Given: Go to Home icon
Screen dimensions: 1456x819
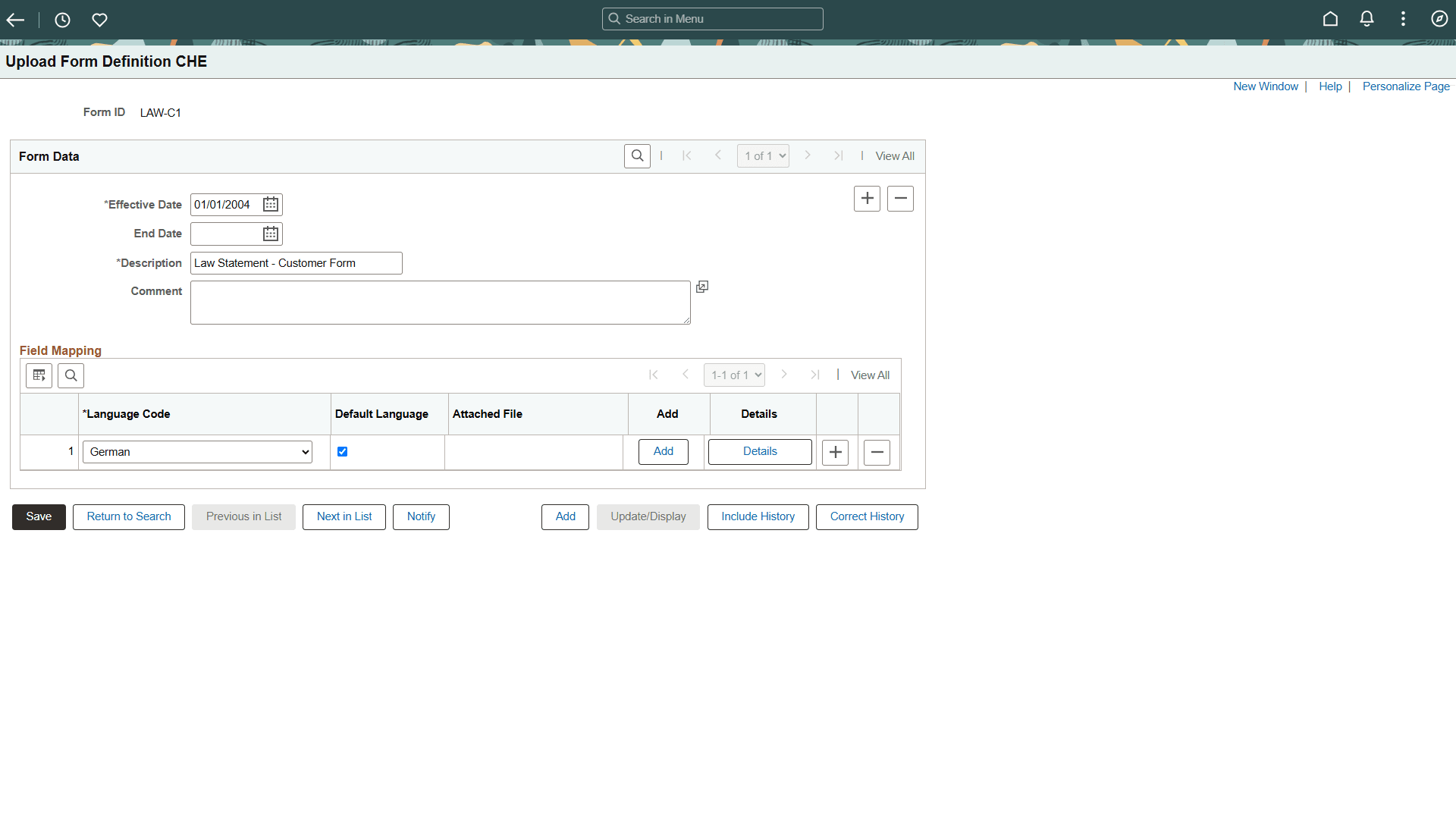Looking at the screenshot, I should (x=1330, y=19).
